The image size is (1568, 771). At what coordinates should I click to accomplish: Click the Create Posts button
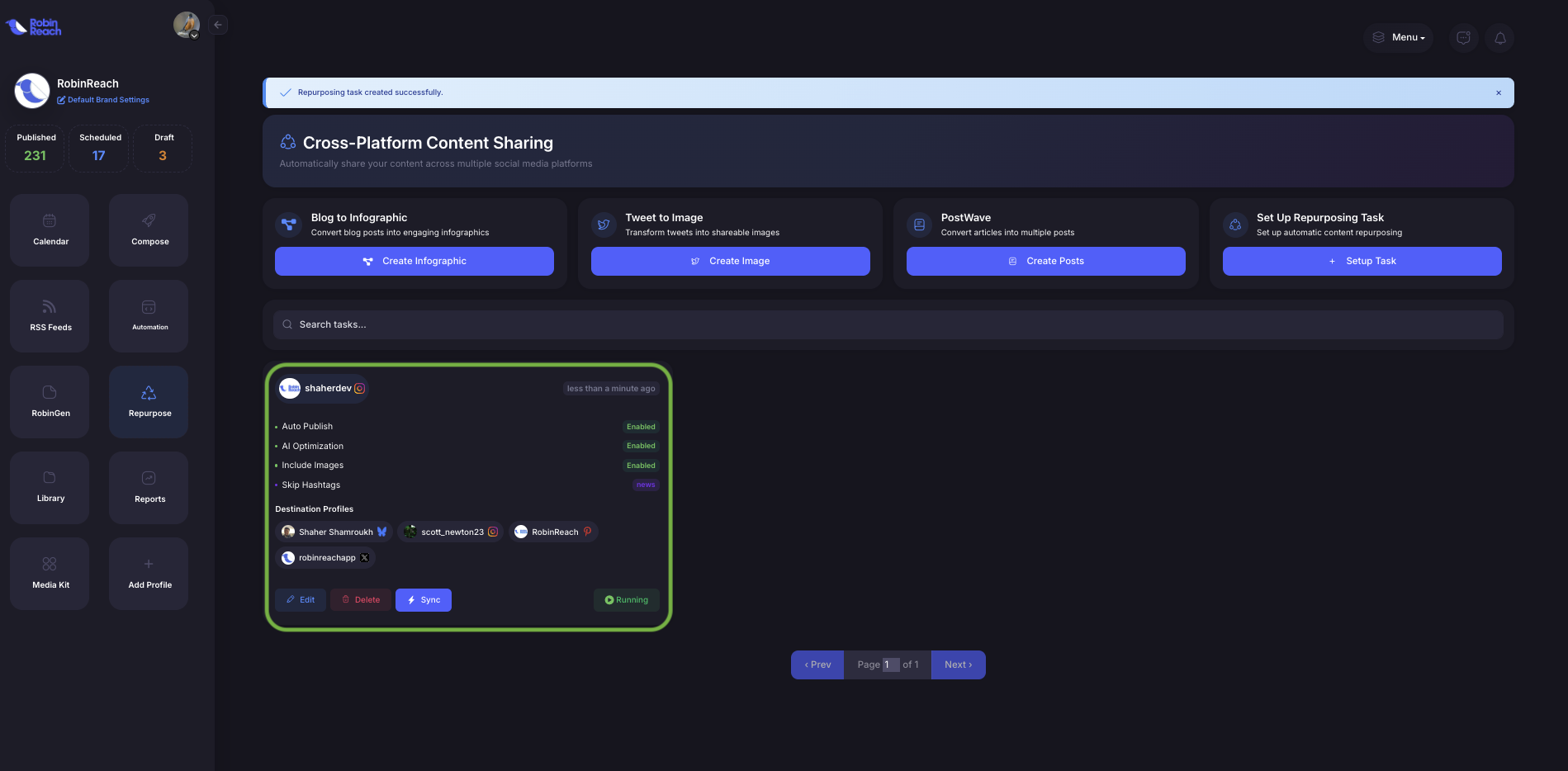[1046, 261]
